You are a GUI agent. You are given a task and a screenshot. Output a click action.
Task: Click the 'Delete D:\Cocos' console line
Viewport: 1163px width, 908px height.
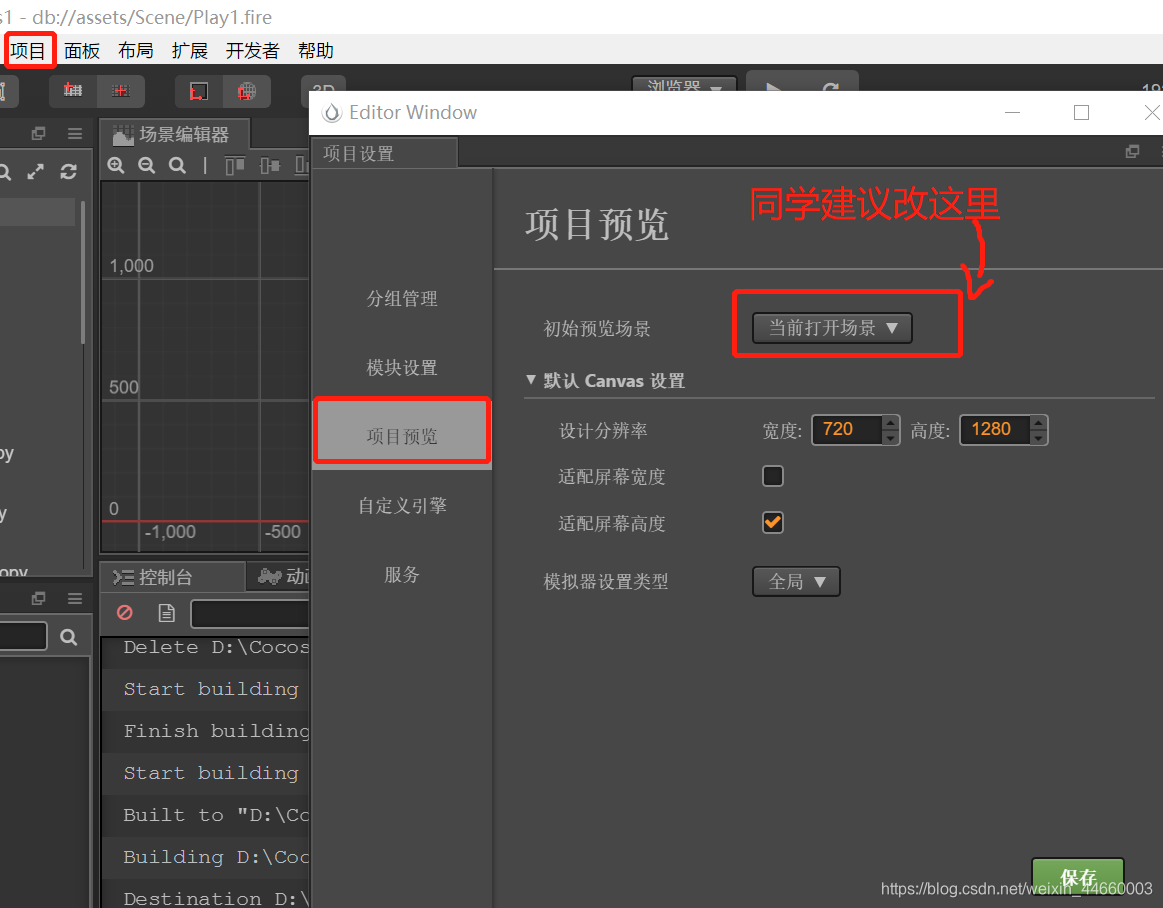(205, 648)
